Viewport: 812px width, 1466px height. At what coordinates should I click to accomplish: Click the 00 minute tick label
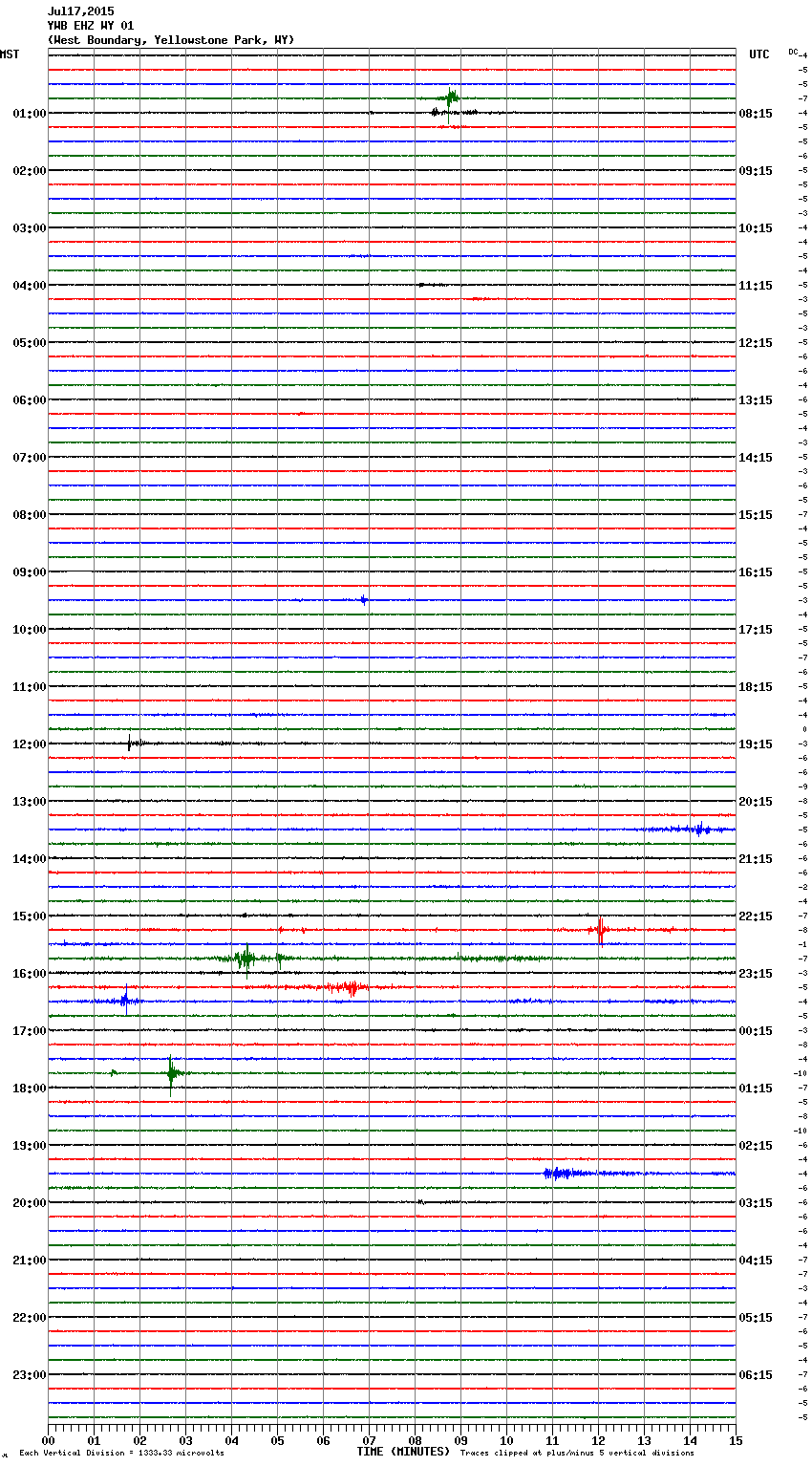(x=48, y=1440)
